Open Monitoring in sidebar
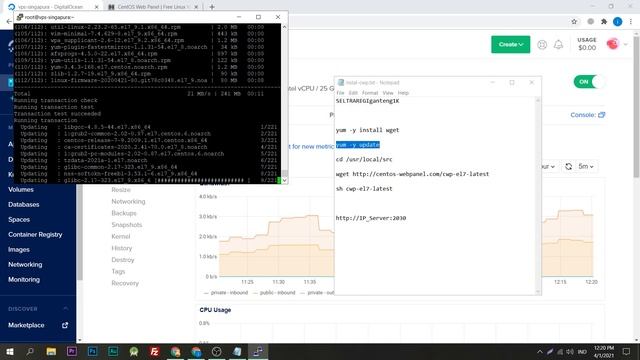The width and height of the screenshot is (640, 360). point(24,280)
